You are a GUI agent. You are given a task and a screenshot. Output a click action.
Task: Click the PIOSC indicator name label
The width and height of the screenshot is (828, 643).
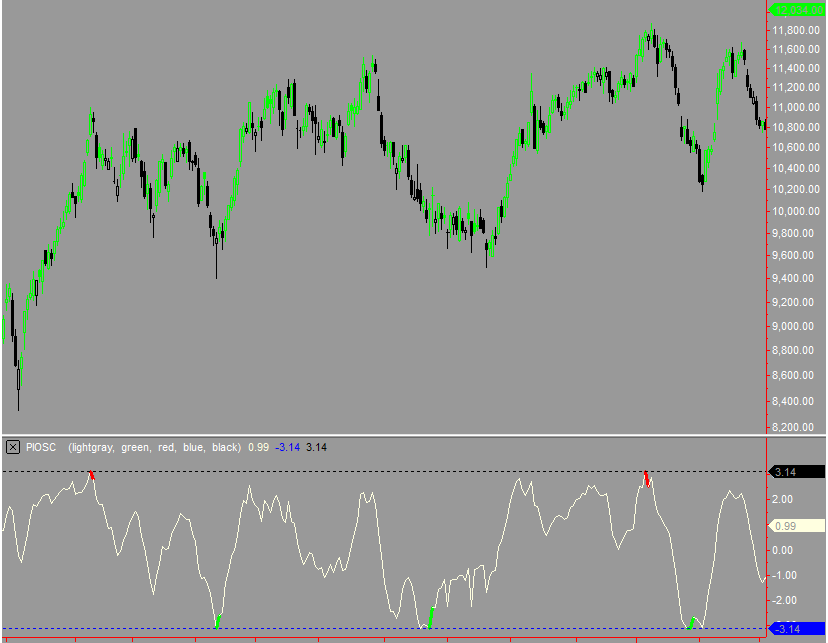coord(41,447)
